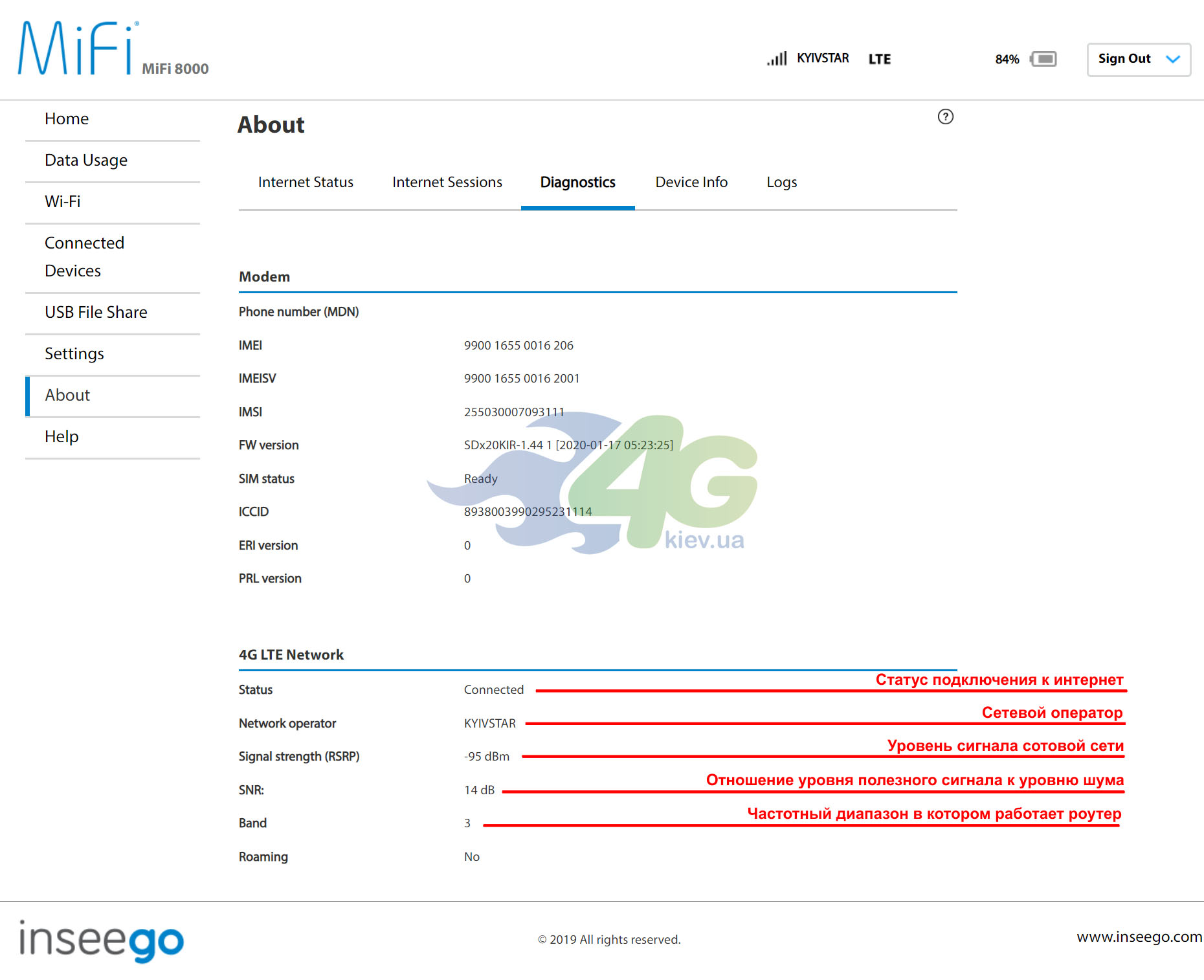This screenshot has height=980, width=1204.
Task: Expand the Sign Out dropdown arrow
Action: pyautogui.click(x=1173, y=59)
